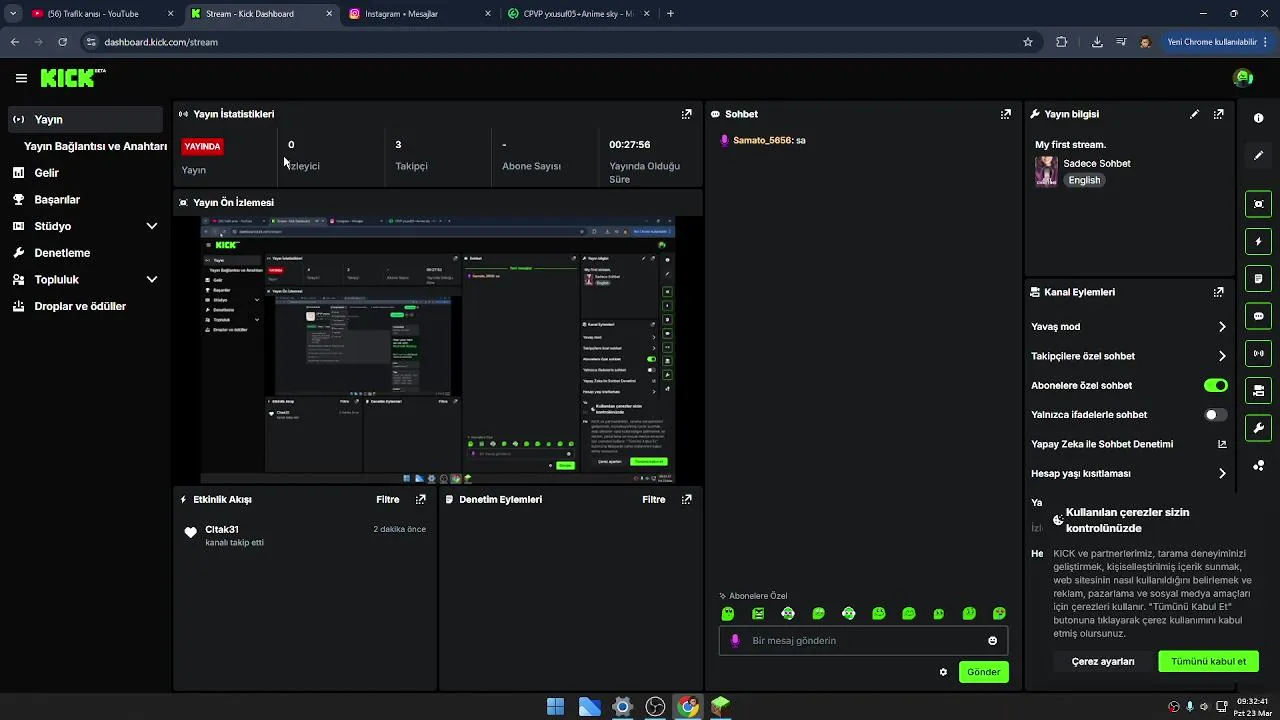Toggle the wrench widget icon in sidebar
Viewport: 1280px width, 720px height.
[1258, 428]
